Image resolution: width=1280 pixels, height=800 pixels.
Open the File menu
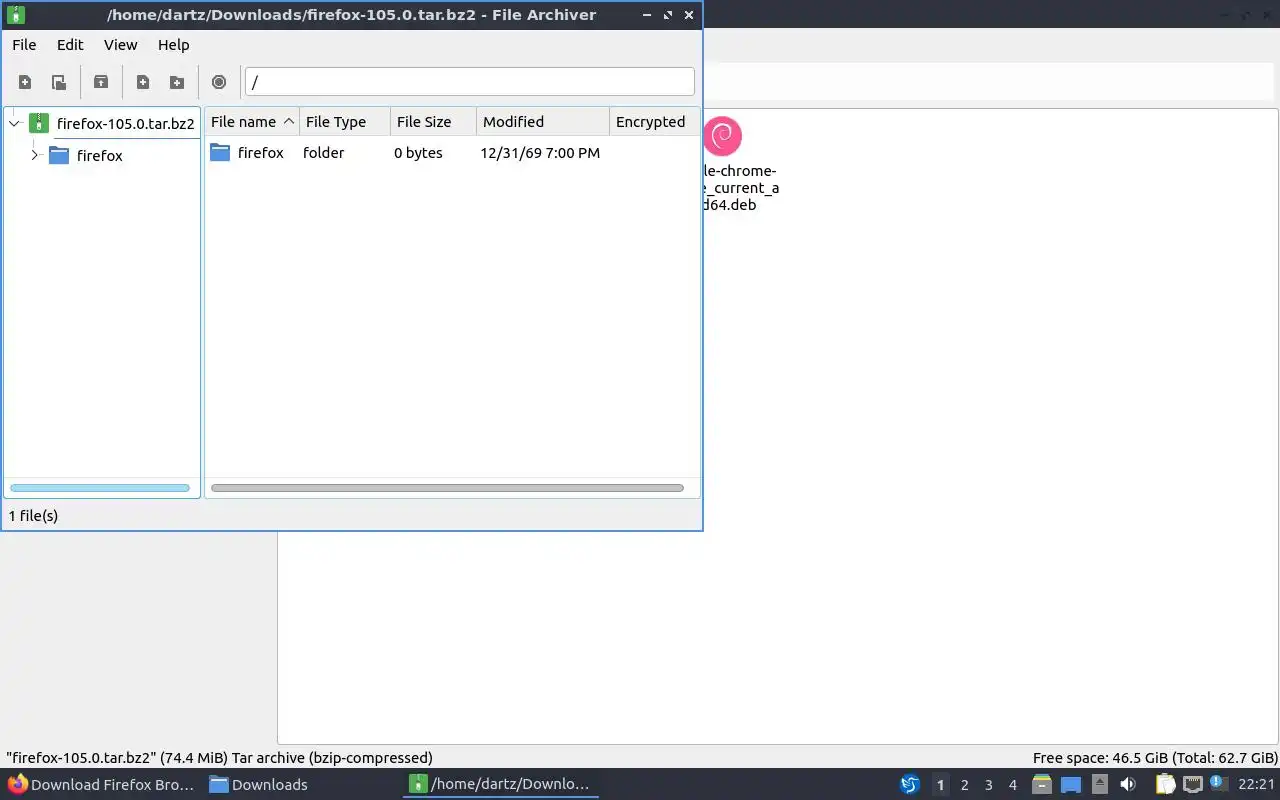pyautogui.click(x=24, y=45)
